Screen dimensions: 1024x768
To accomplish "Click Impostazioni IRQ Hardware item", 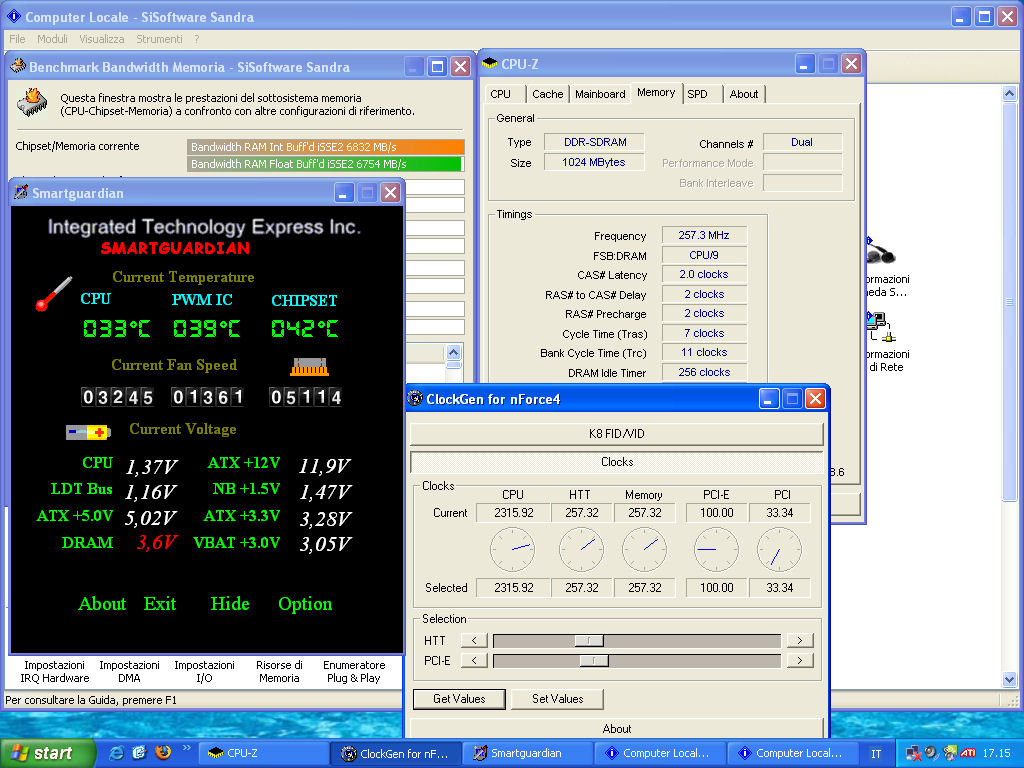I will pos(54,671).
